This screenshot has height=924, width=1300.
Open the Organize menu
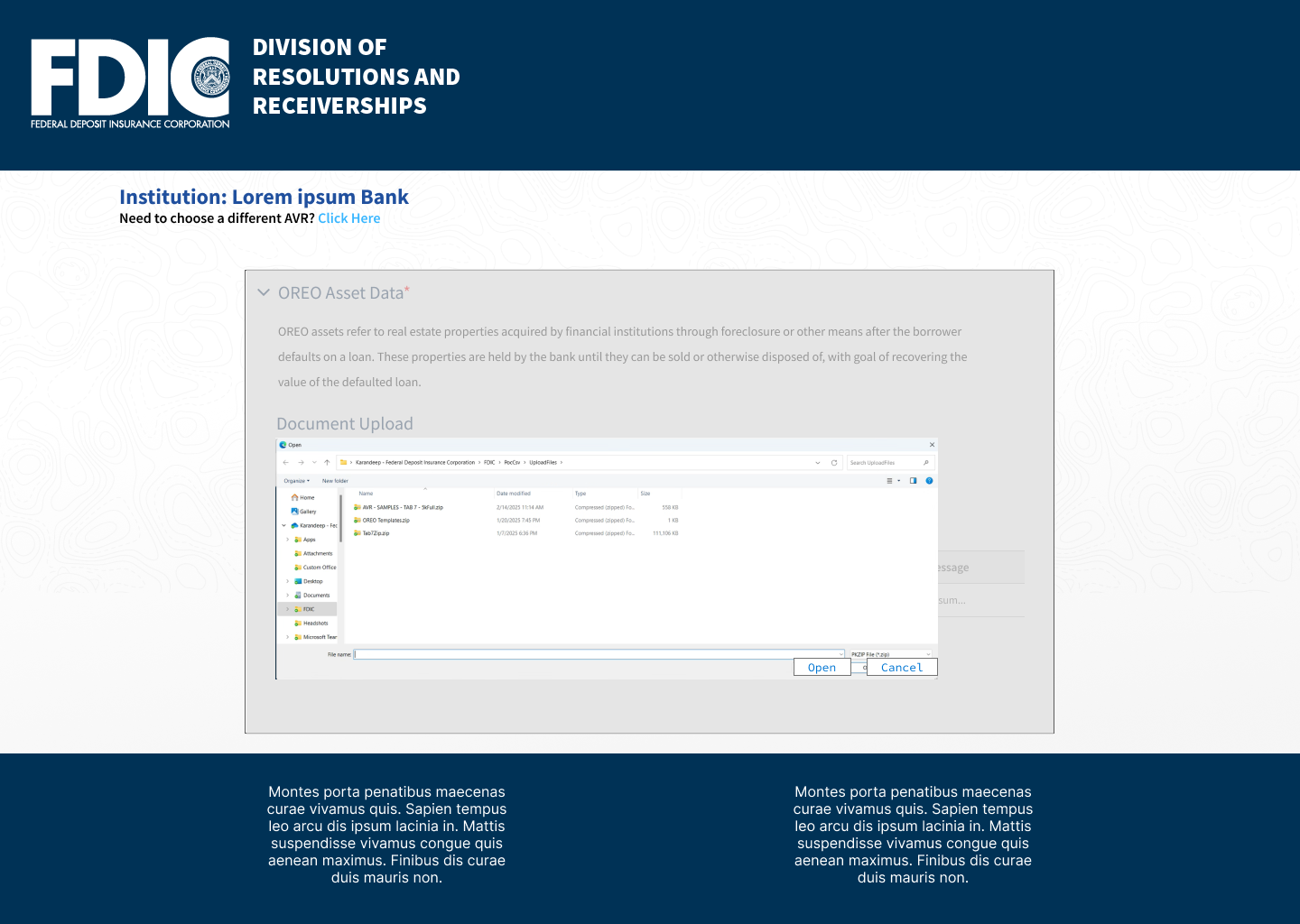click(x=296, y=481)
